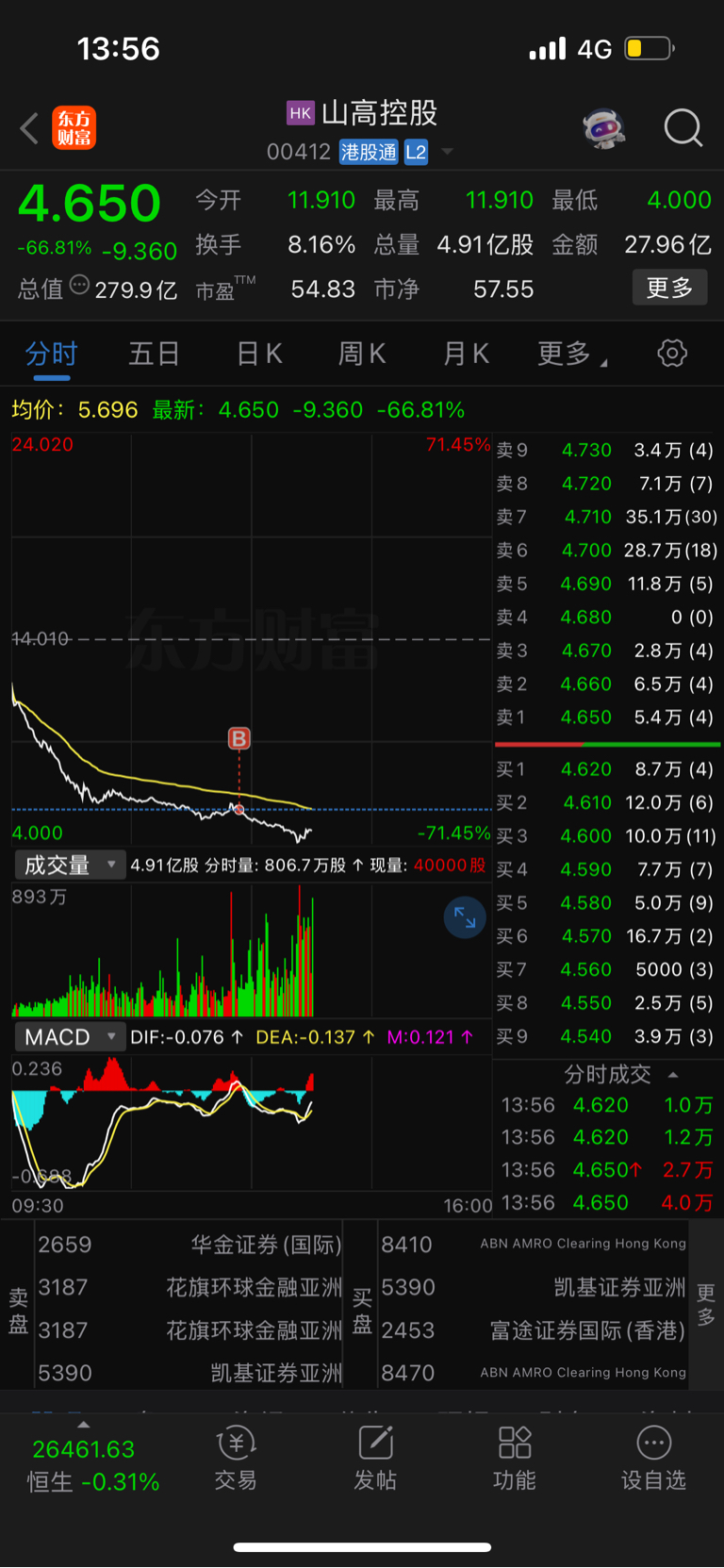Image resolution: width=724 pixels, height=1568 pixels.
Task: Tap the buy/sell ratio color bar
Action: pyautogui.click(x=607, y=744)
